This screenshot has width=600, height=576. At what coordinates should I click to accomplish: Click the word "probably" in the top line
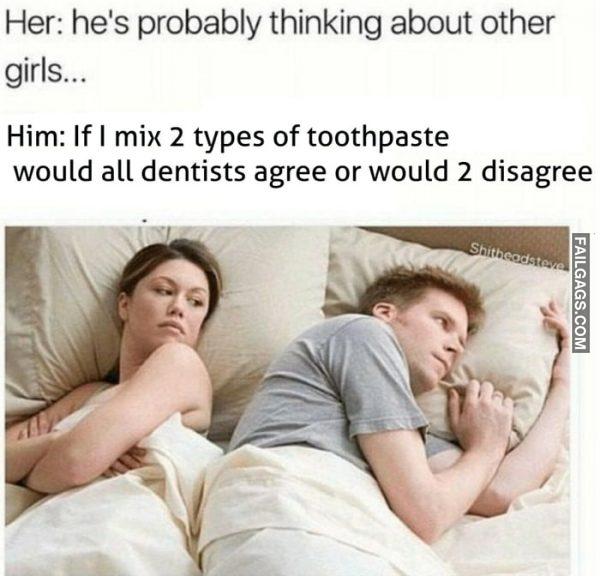(x=202, y=25)
